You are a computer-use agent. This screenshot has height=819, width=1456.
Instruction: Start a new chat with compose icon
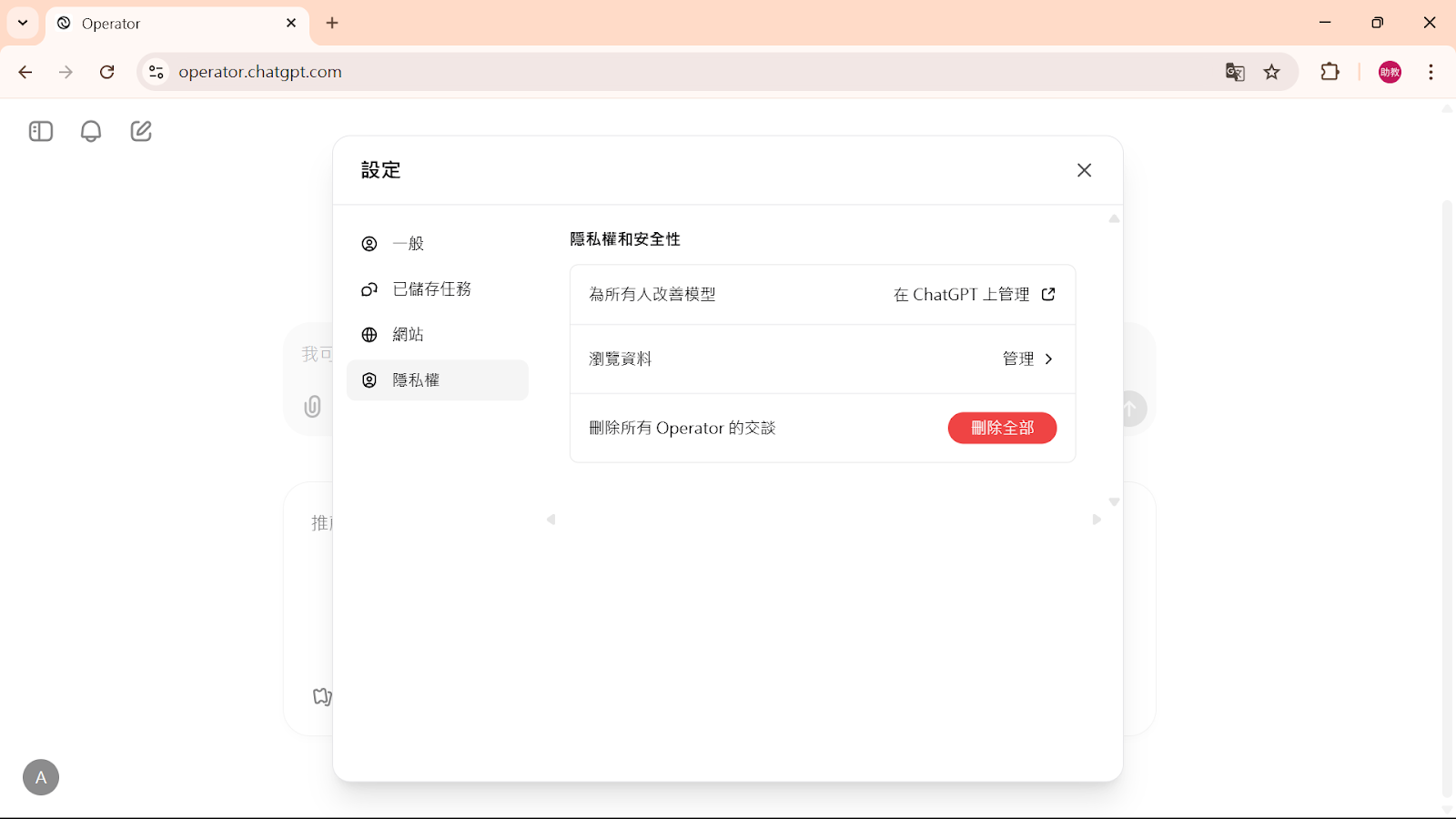click(x=141, y=131)
